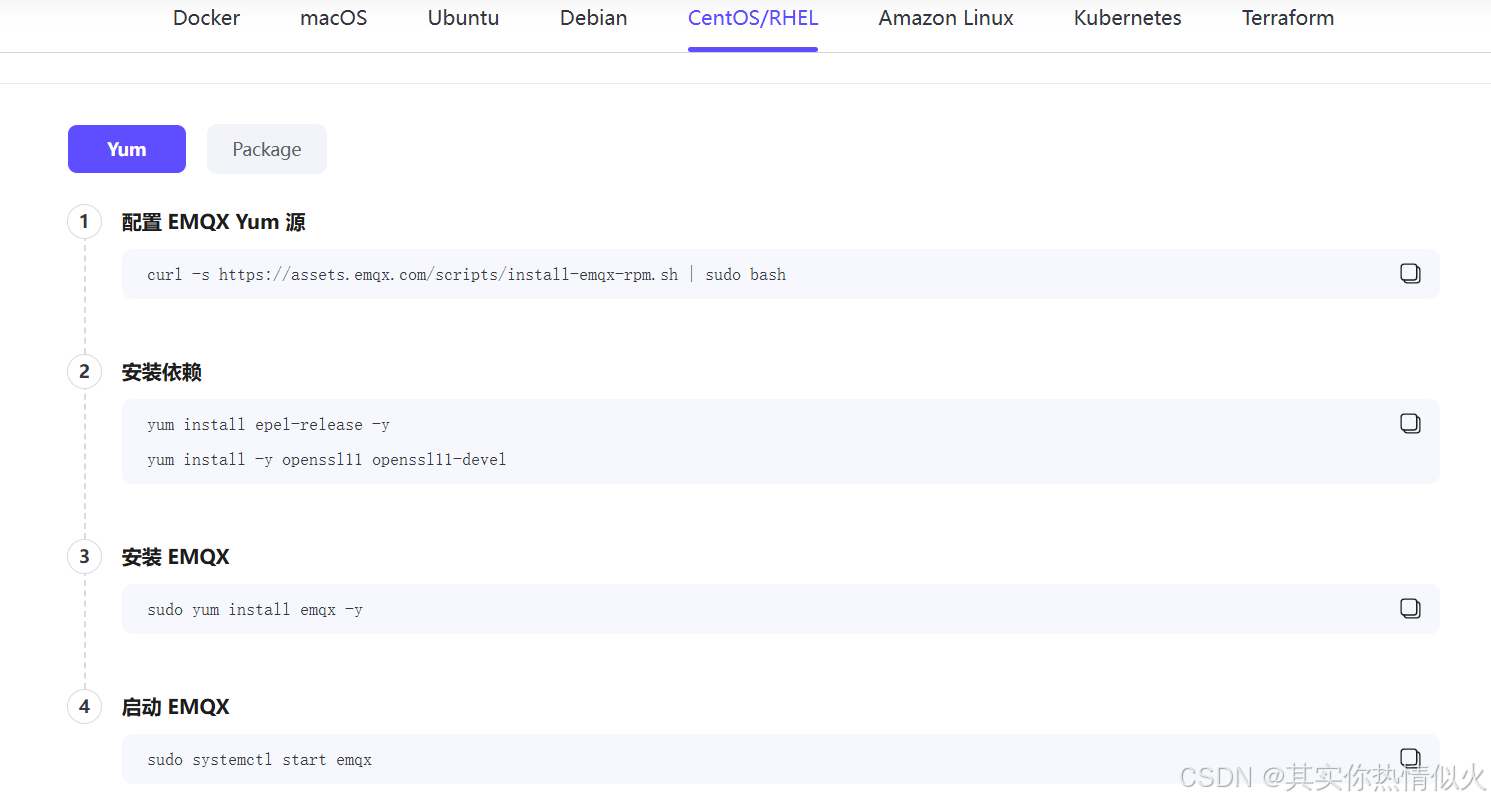Open the Ubuntu tab

[x=463, y=18]
